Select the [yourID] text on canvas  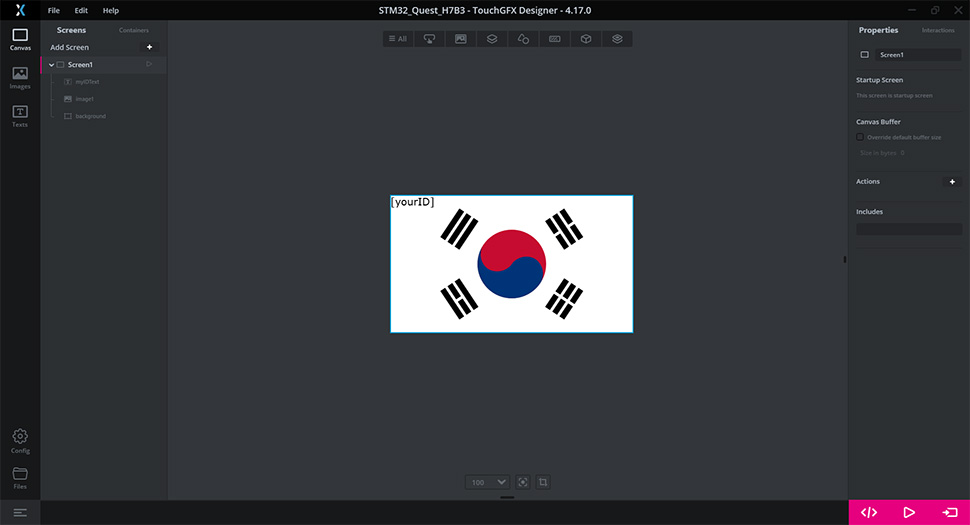[x=413, y=202]
